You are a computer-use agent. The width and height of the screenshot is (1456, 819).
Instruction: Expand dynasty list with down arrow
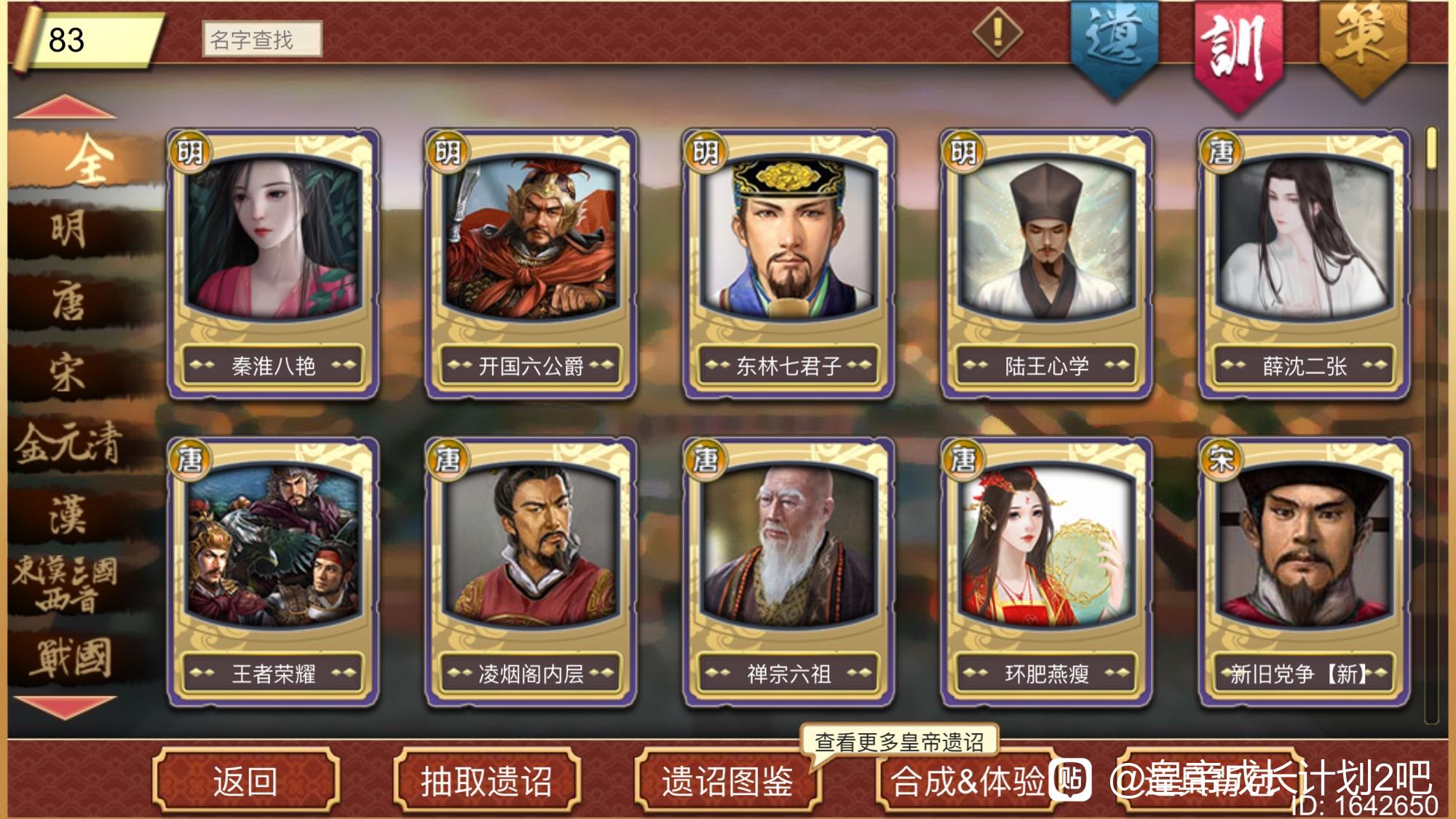tap(65, 707)
